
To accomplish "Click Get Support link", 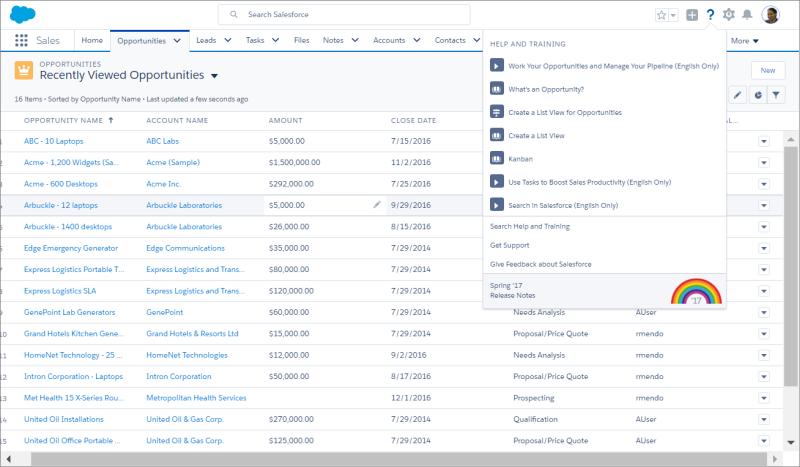I will [x=509, y=245].
